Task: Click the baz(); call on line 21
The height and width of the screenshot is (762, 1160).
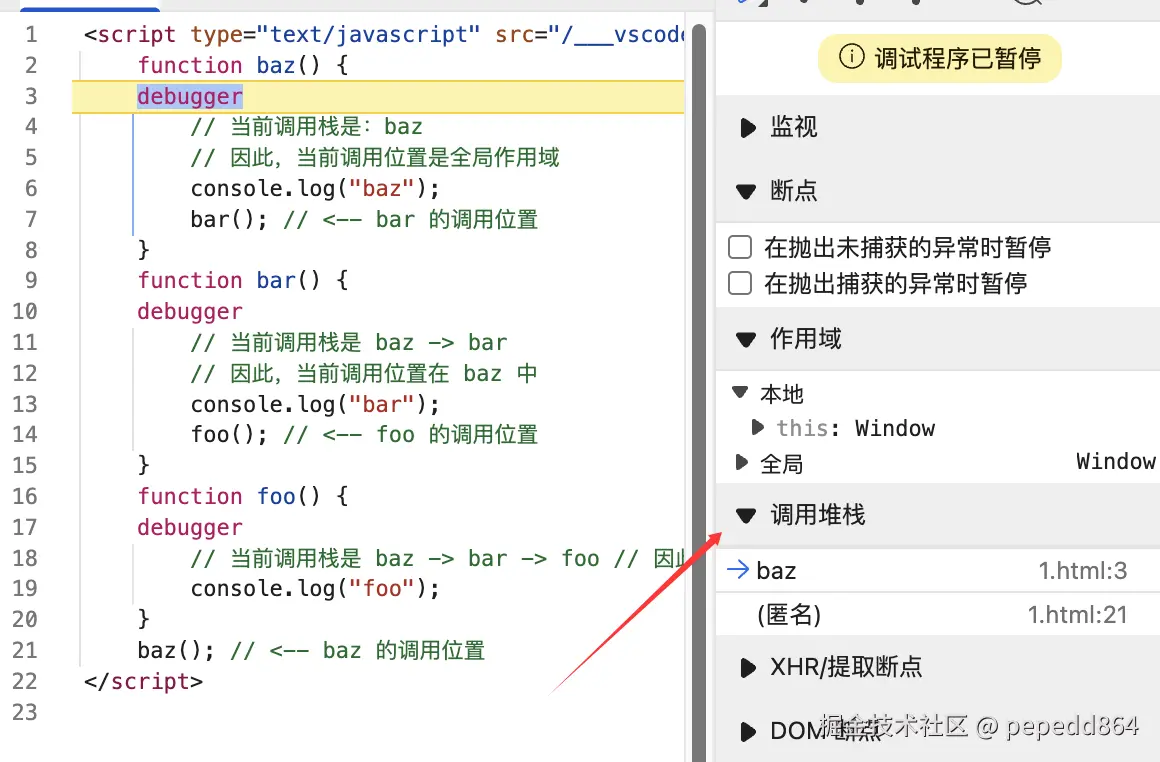Action: click(x=175, y=650)
